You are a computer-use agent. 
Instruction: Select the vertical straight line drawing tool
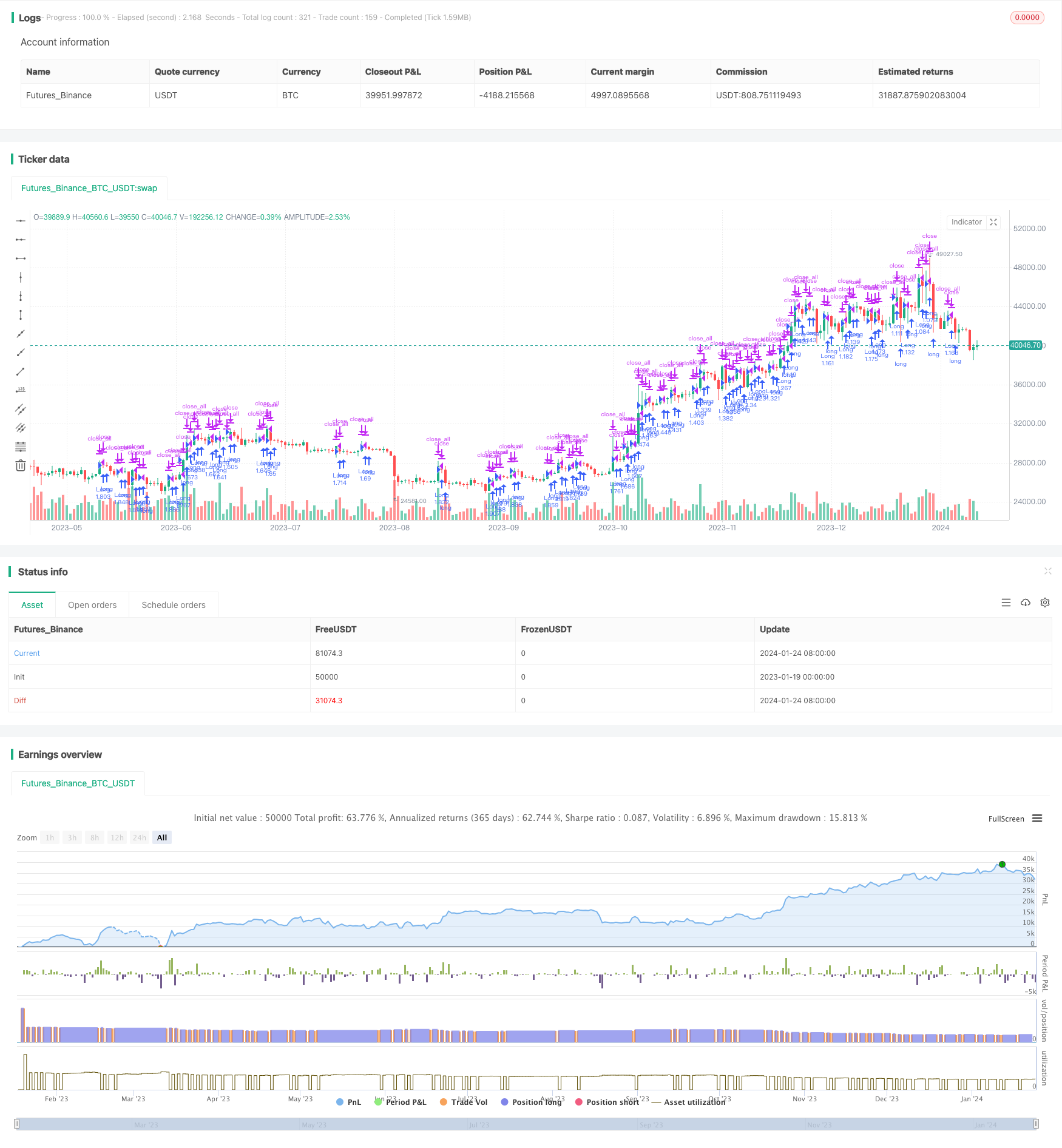(x=21, y=277)
